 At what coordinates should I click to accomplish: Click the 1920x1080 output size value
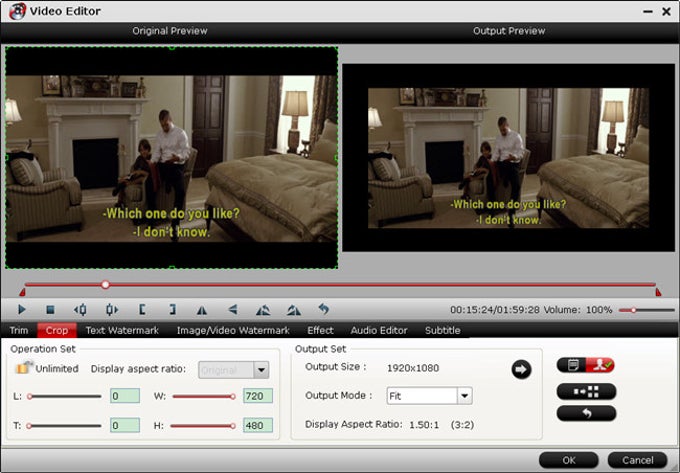tap(413, 368)
